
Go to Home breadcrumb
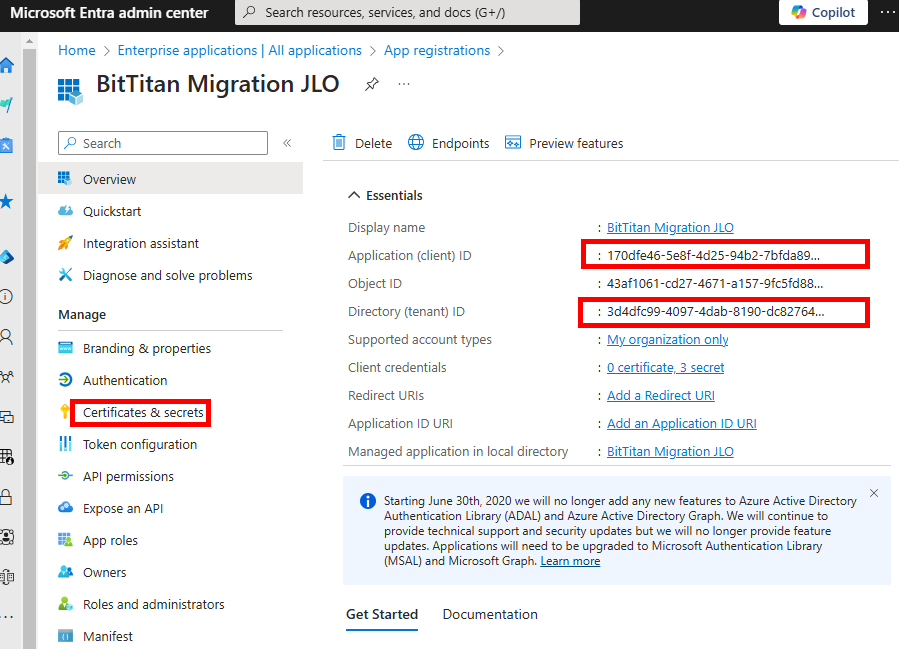coord(77,50)
